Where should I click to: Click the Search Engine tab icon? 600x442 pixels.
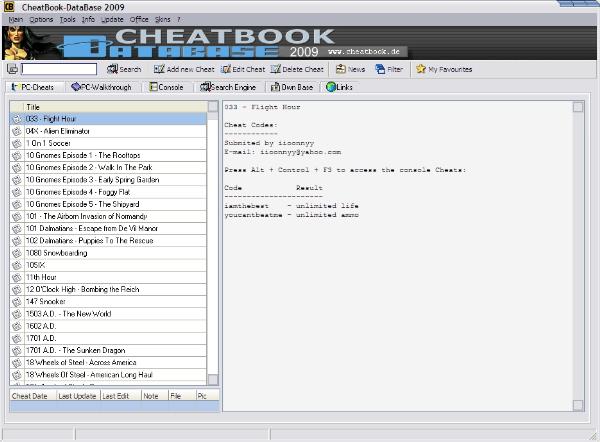pos(205,87)
